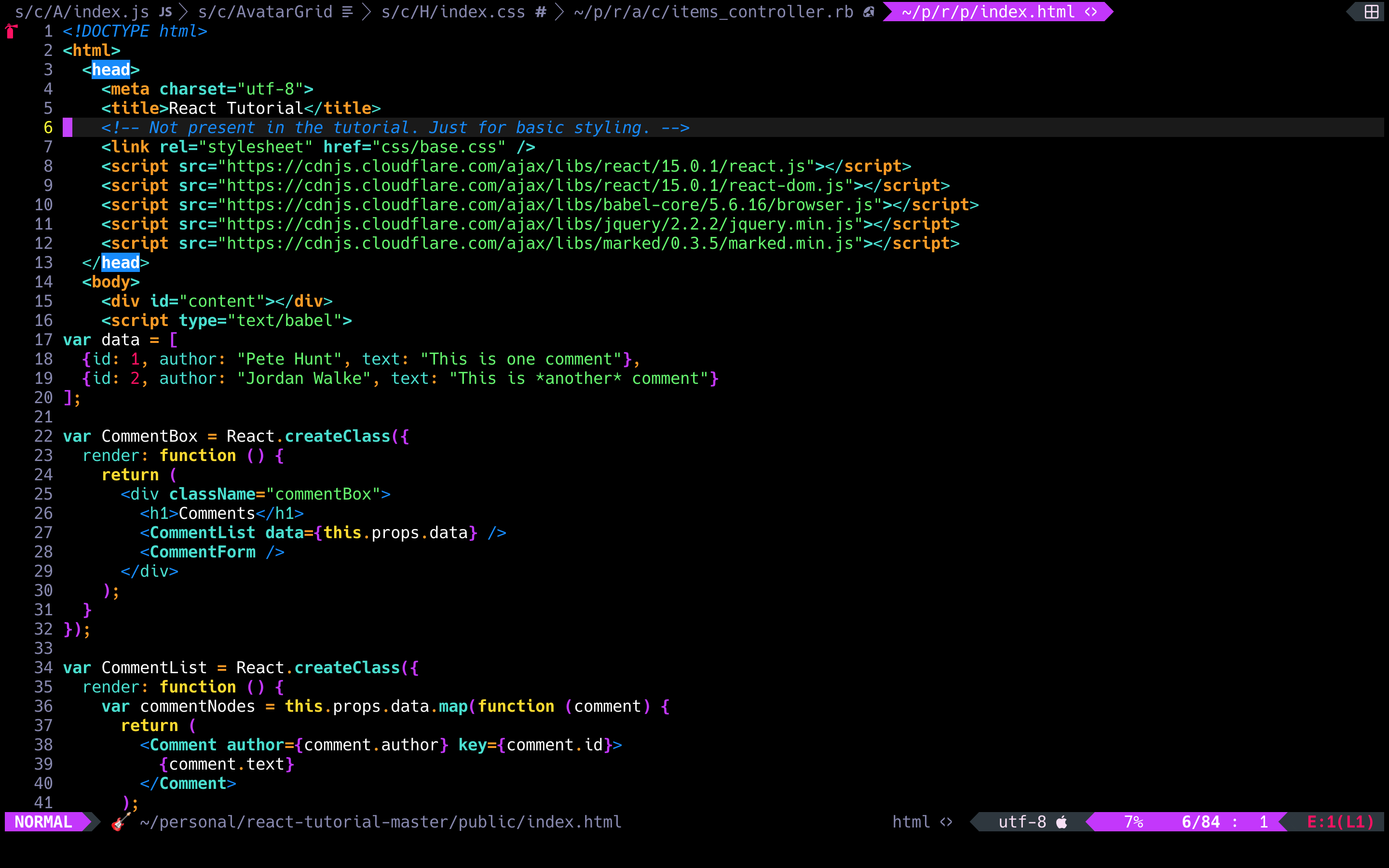The image size is (1389, 868).
Task: Click the commentNodes variable on line 36
Action: [197, 706]
